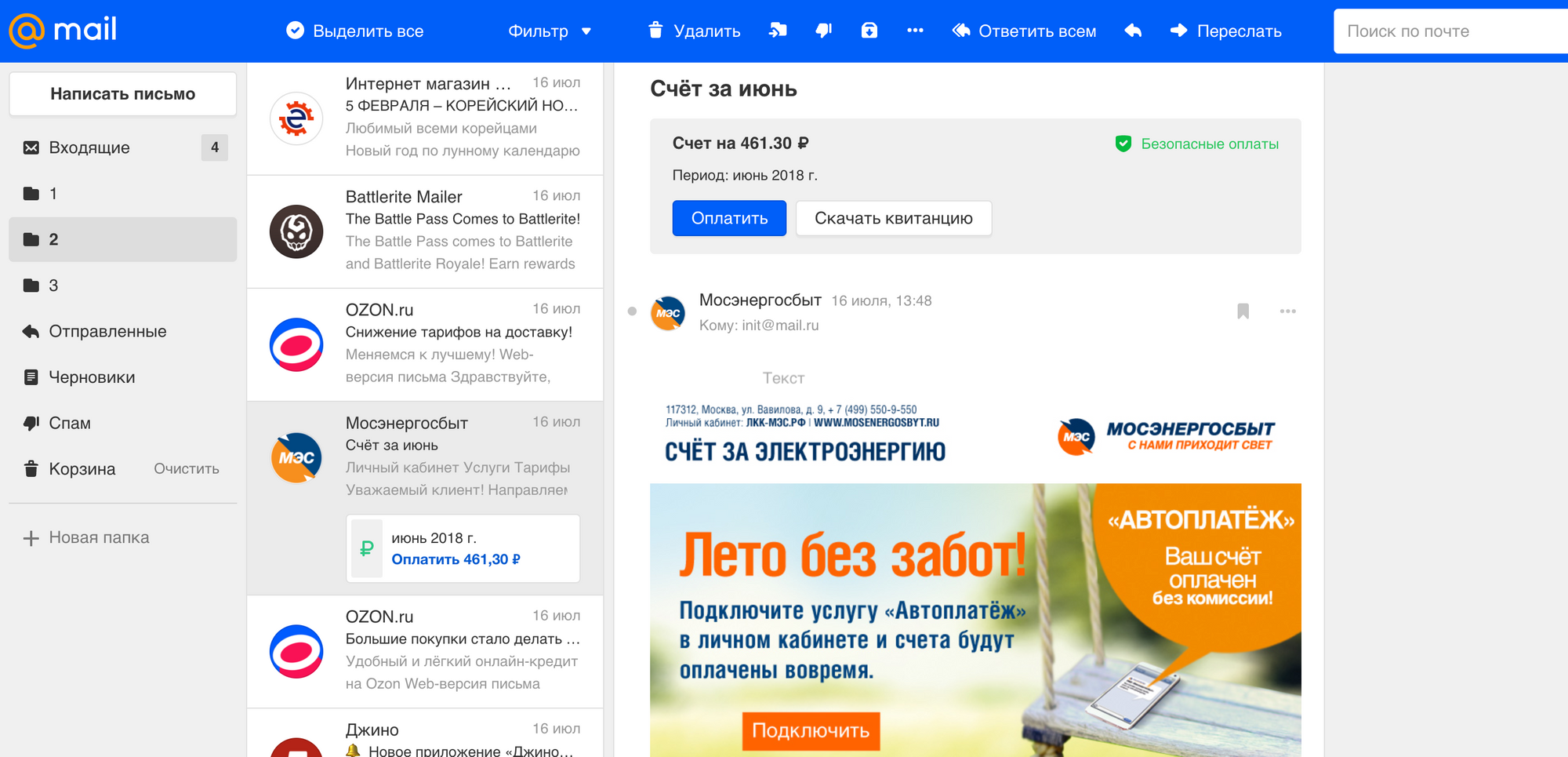The width and height of the screenshot is (1568, 757).
Task: Click the unread count badge 4
Action: [215, 147]
